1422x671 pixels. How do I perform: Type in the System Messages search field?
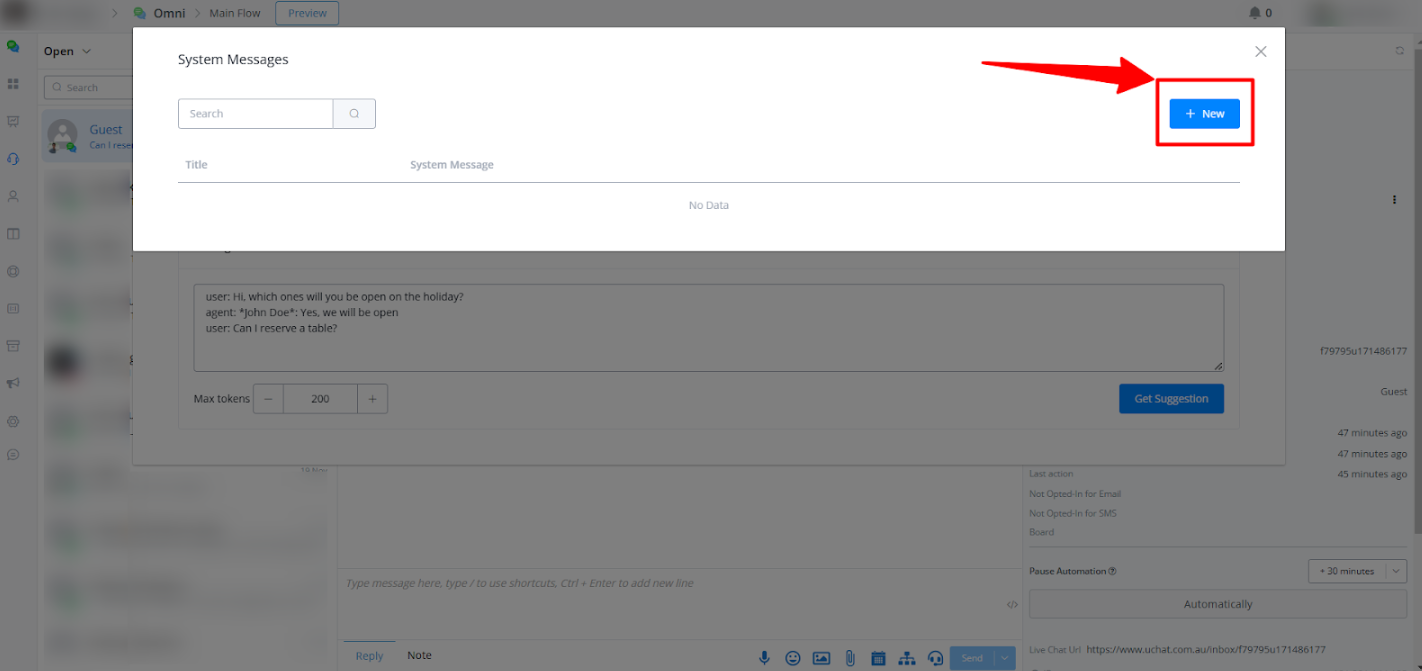tap(256, 114)
